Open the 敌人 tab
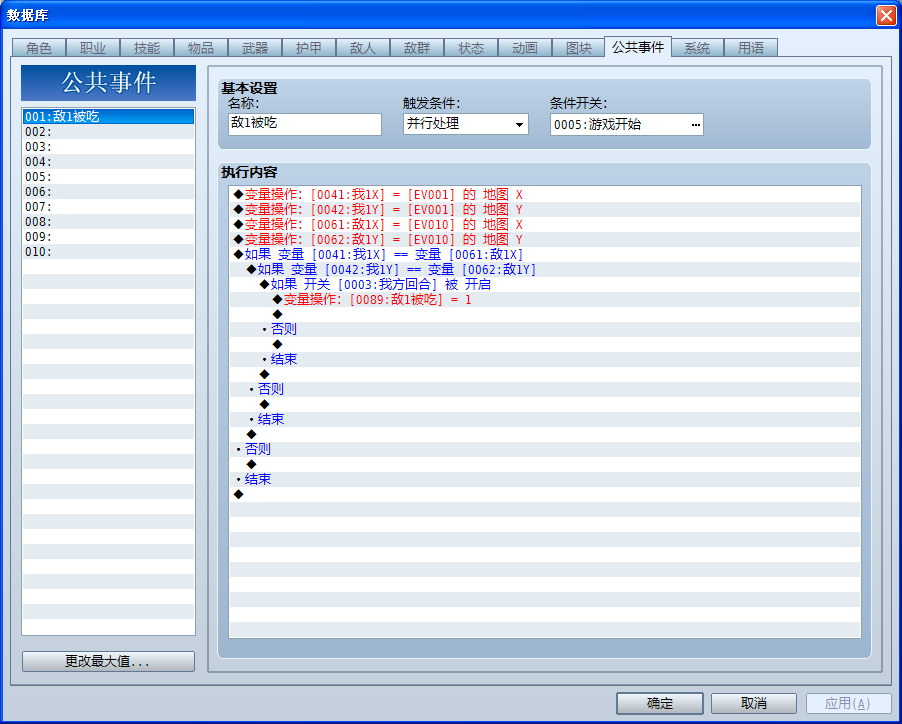 point(363,48)
